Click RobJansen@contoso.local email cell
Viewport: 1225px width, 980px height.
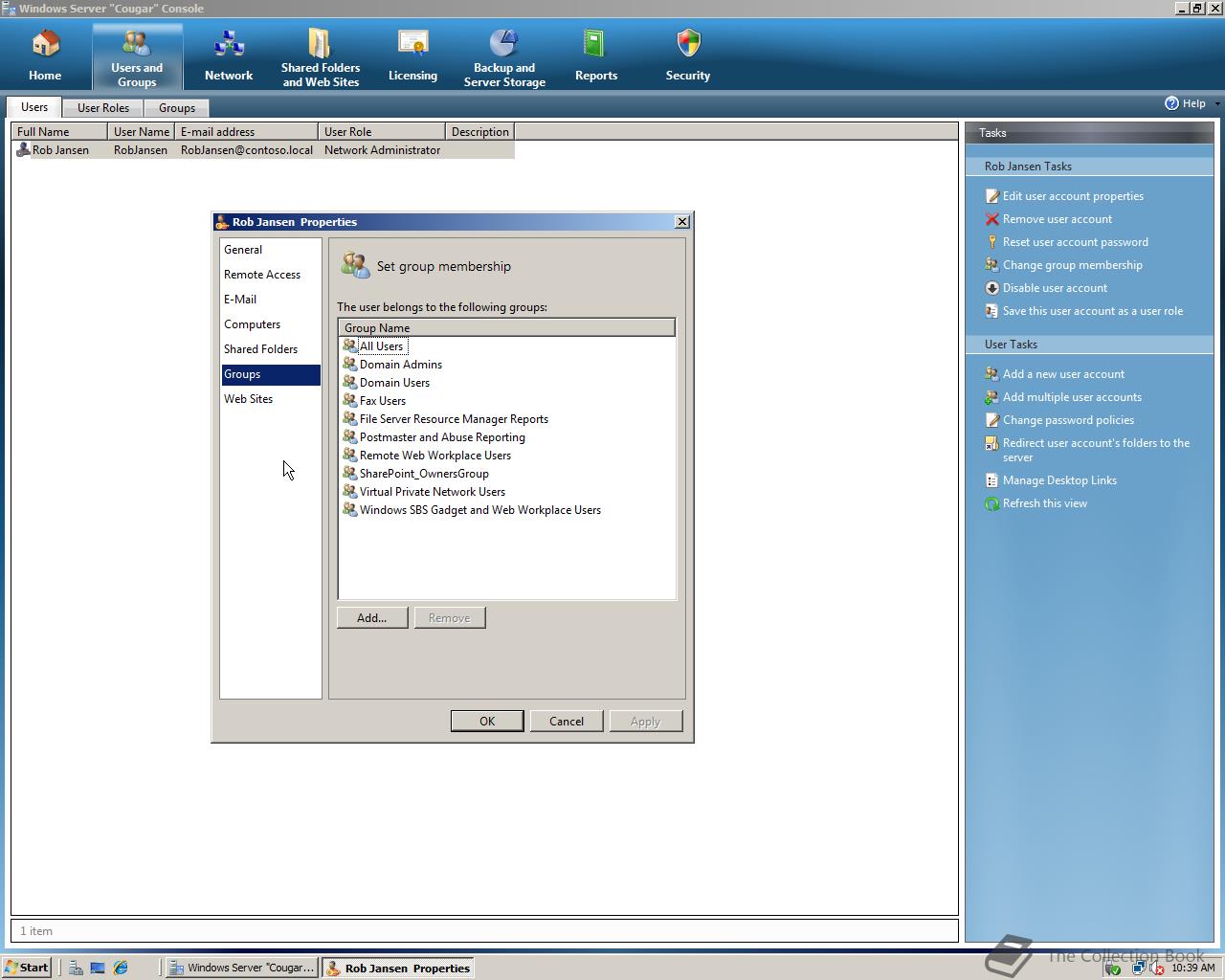tap(247, 150)
